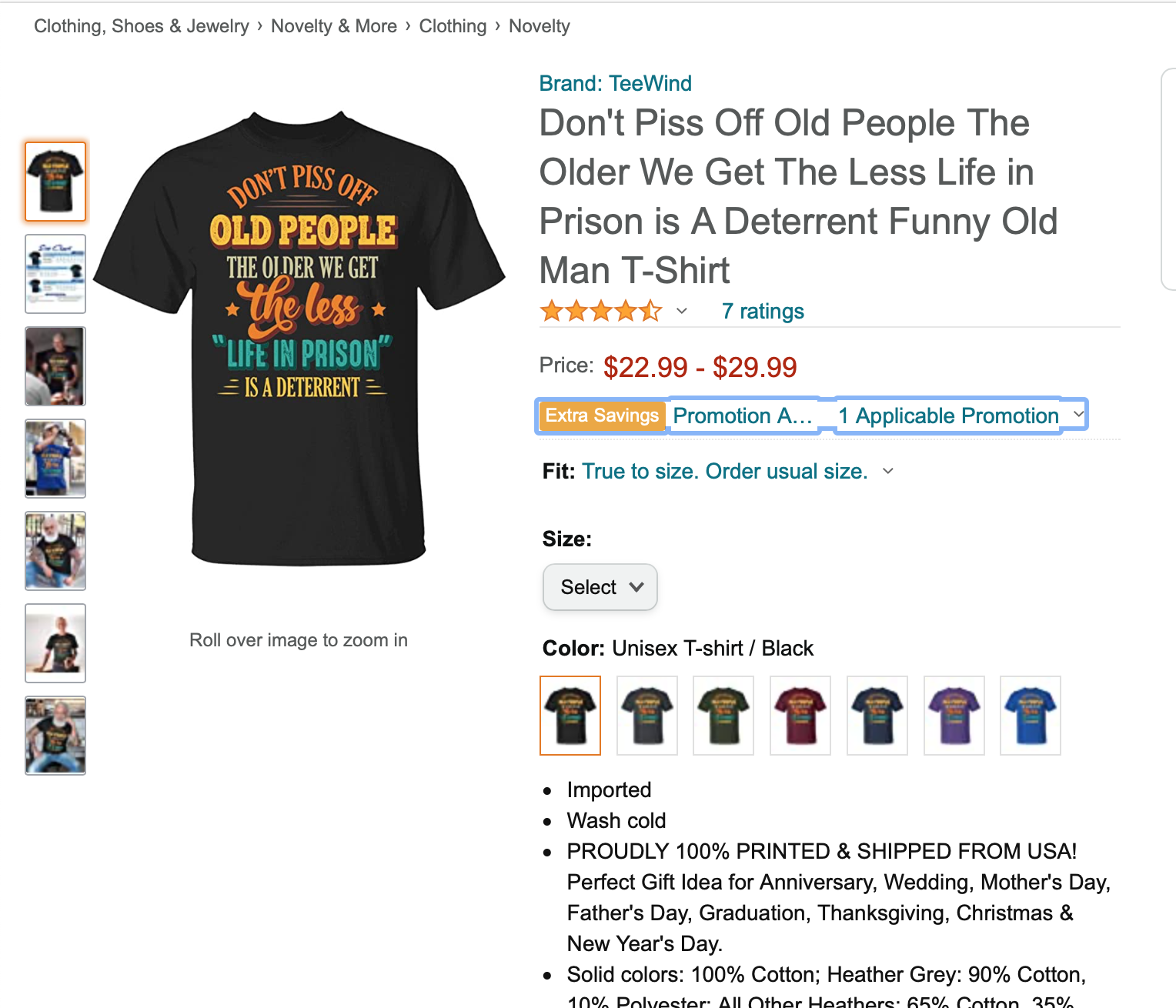View the first black shirt thumbnail
Viewport: 1176px width, 1008px height.
(x=55, y=182)
